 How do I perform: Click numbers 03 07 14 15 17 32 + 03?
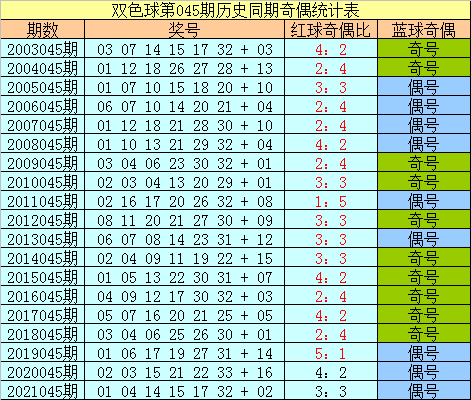pyautogui.click(x=185, y=49)
